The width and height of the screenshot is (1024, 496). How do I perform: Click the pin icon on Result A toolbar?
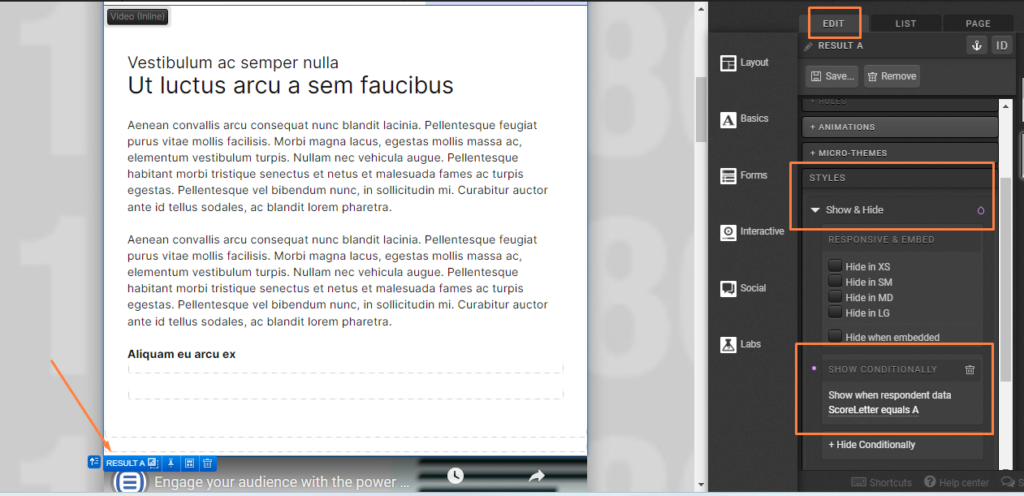(172, 463)
